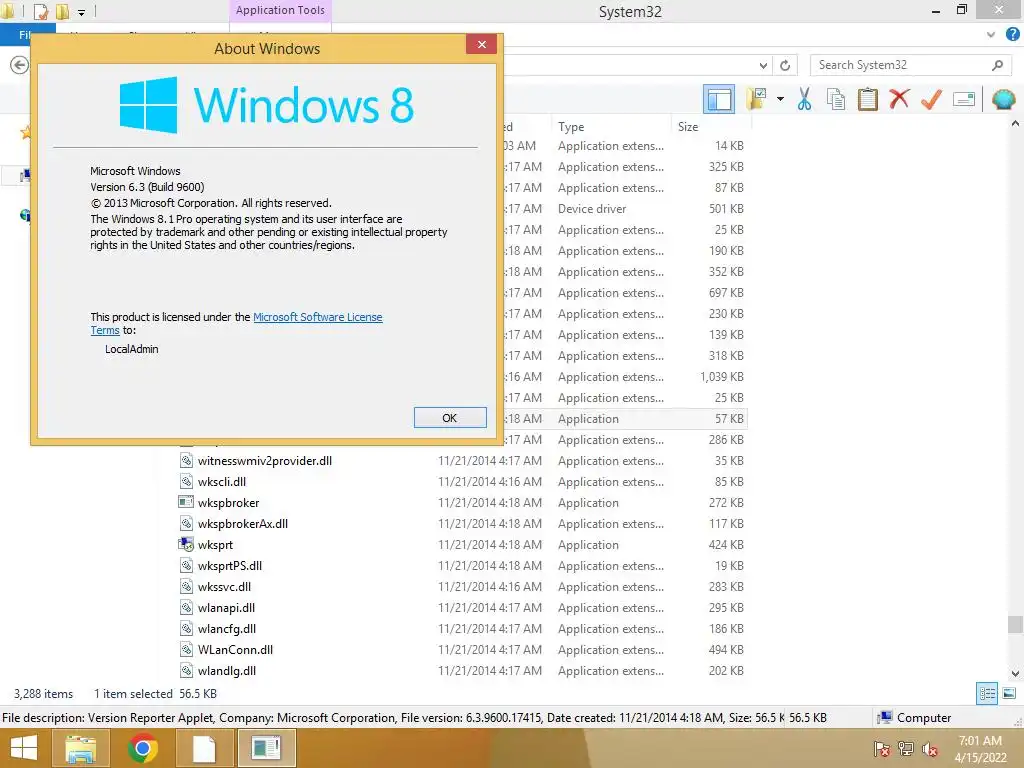
Task: Select wksprtPS.dll file
Action: pos(230,566)
